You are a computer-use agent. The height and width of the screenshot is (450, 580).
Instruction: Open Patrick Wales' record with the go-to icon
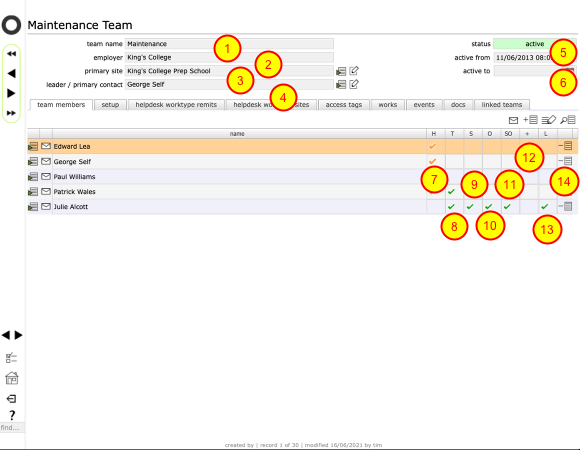(x=33, y=192)
